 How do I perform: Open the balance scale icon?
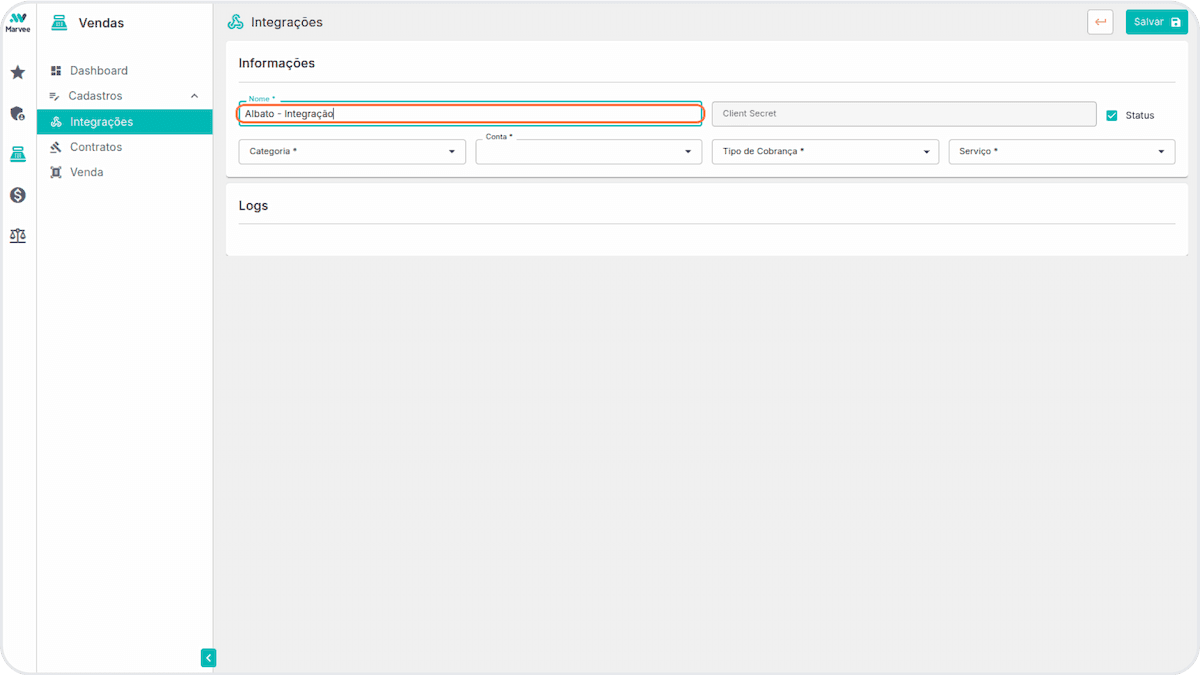click(x=18, y=236)
